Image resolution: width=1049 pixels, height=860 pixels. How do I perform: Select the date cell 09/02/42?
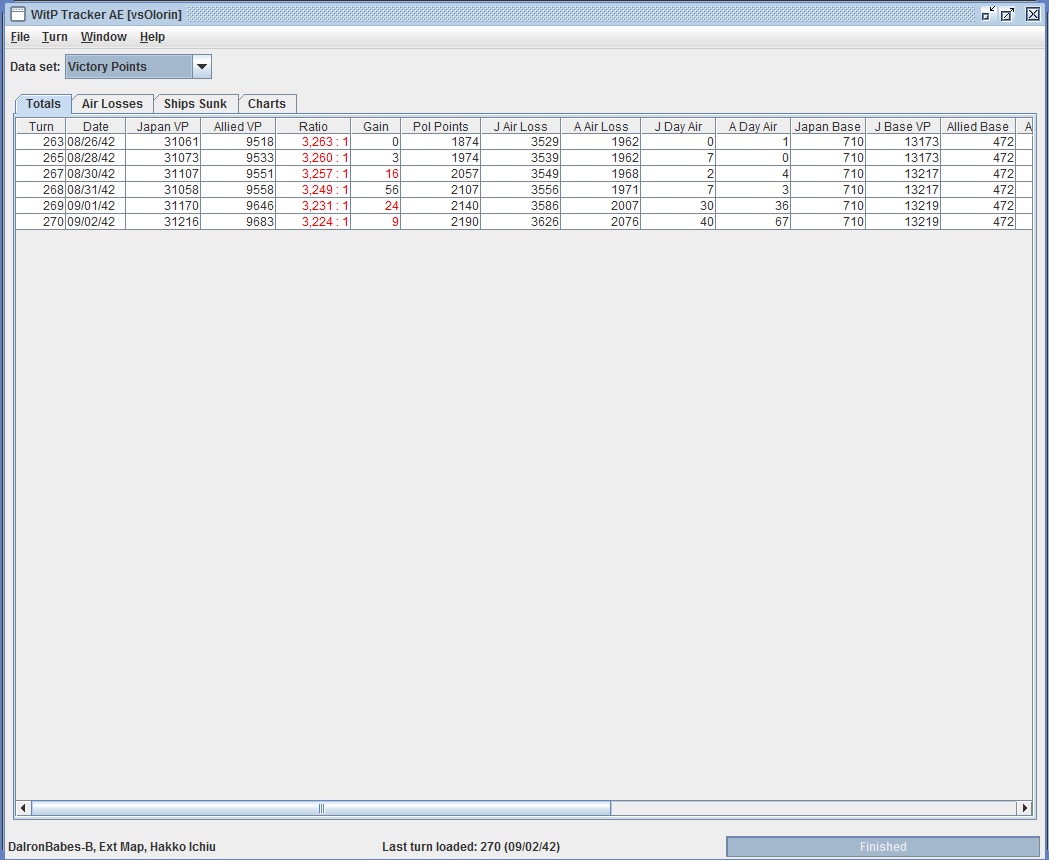click(x=96, y=222)
